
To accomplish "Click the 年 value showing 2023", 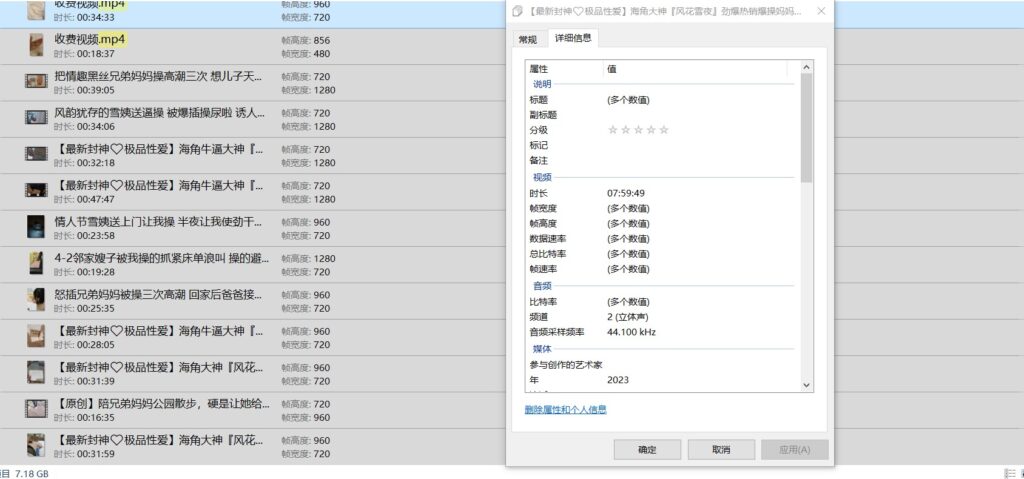I will [618, 380].
